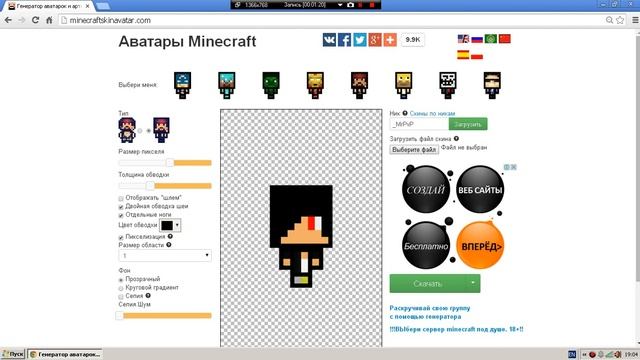Image resolution: width=640 pixels, height=360 pixels.
Task: Share page via Facebook icon
Action: pyautogui.click(x=344, y=40)
